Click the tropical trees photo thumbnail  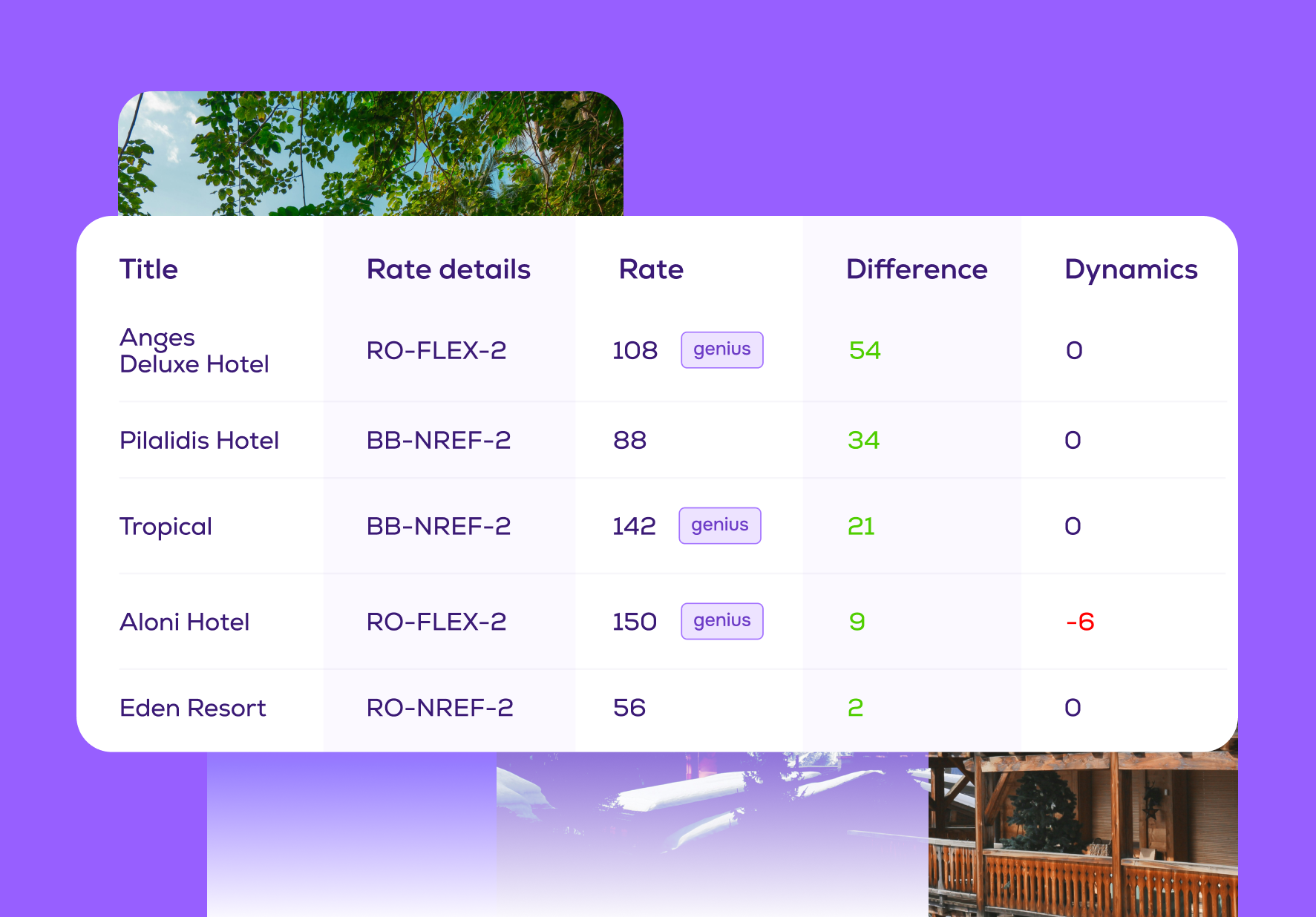tap(370, 154)
